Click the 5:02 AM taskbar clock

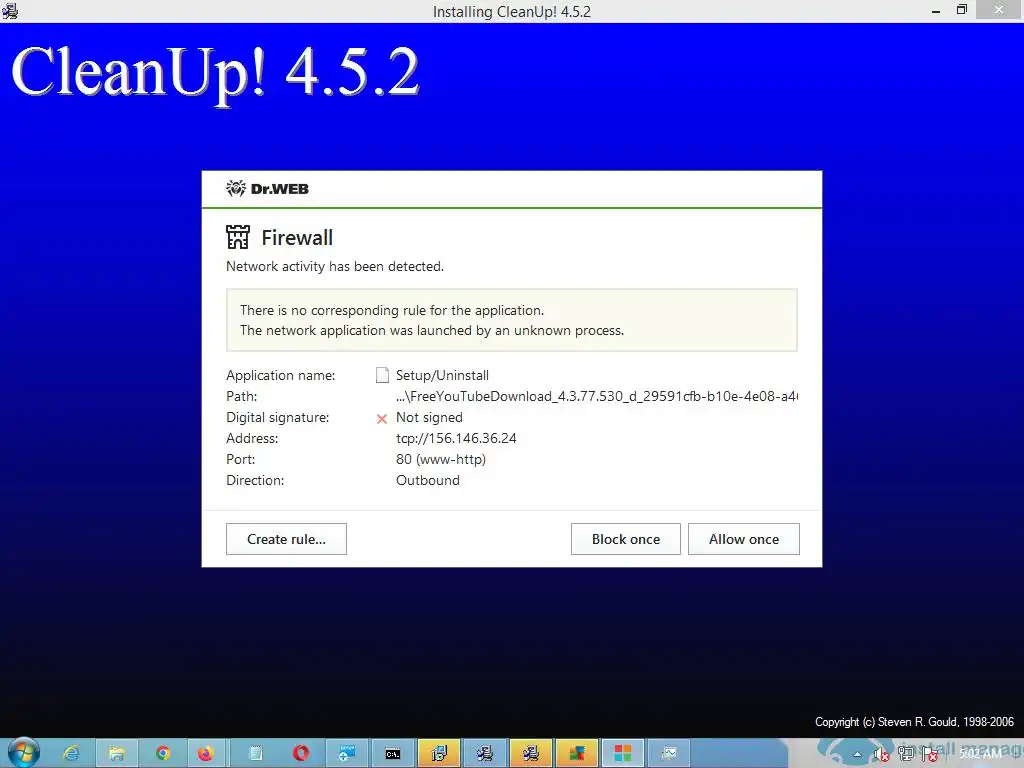[980, 754]
